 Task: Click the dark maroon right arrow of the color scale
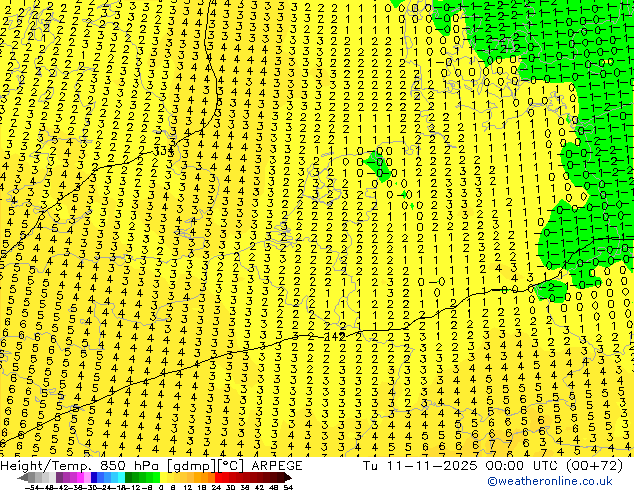(287, 478)
